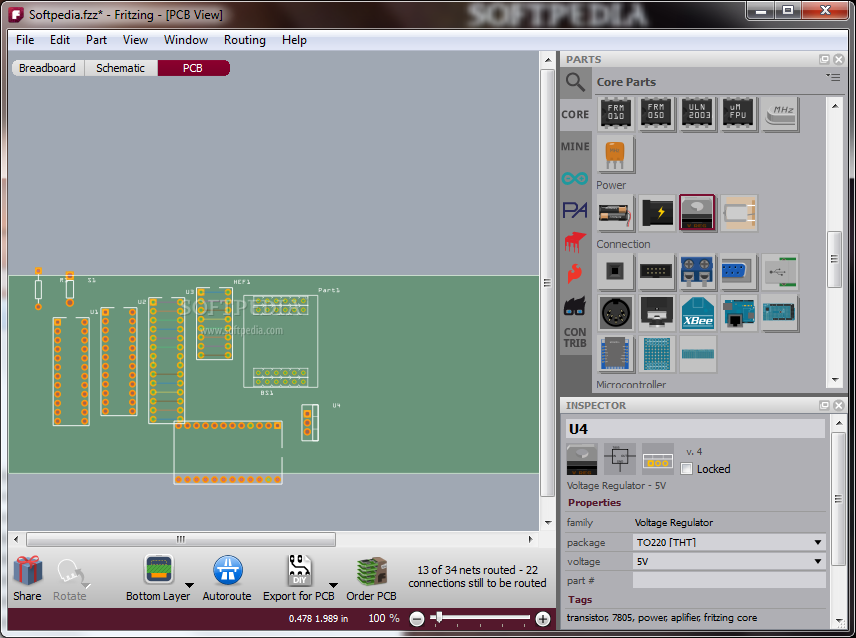This screenshot has width=856, height=638.
Task: Click the parts list vertical scrollbar
Action: pyautogui.click(x=834, y=259)
